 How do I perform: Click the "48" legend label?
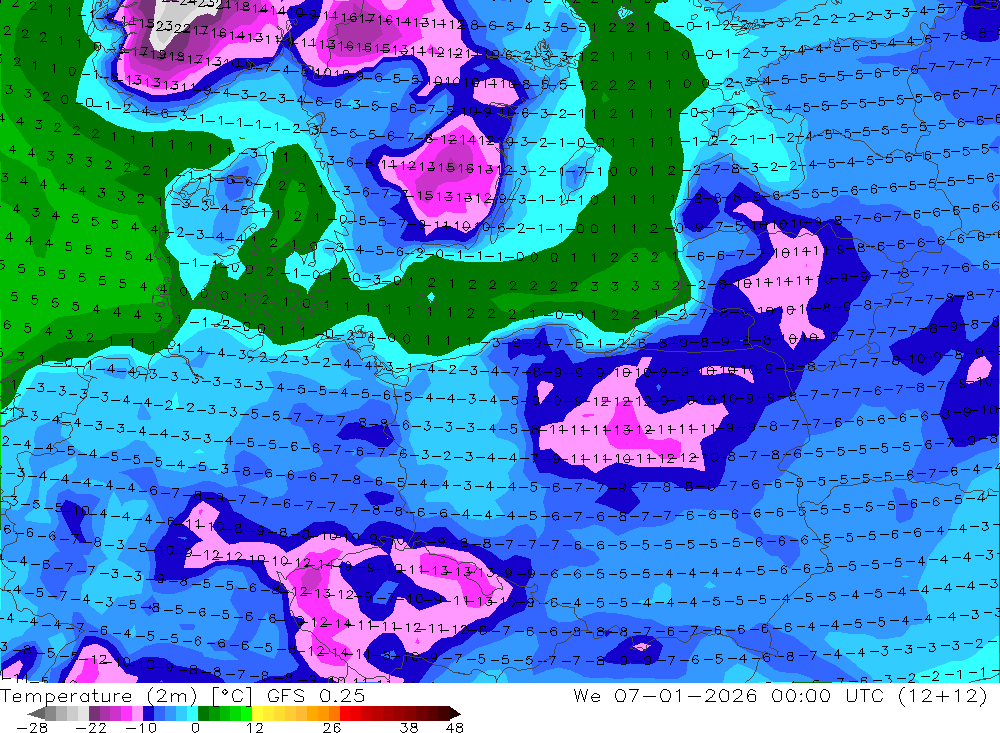click(455, 727)
